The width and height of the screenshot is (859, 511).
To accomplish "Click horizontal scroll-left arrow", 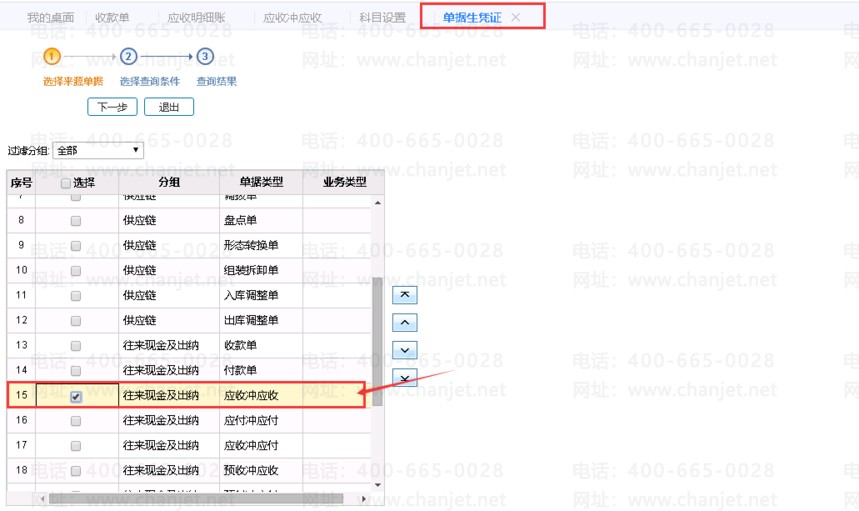I will pyautogui.click(x=42, y=499).
